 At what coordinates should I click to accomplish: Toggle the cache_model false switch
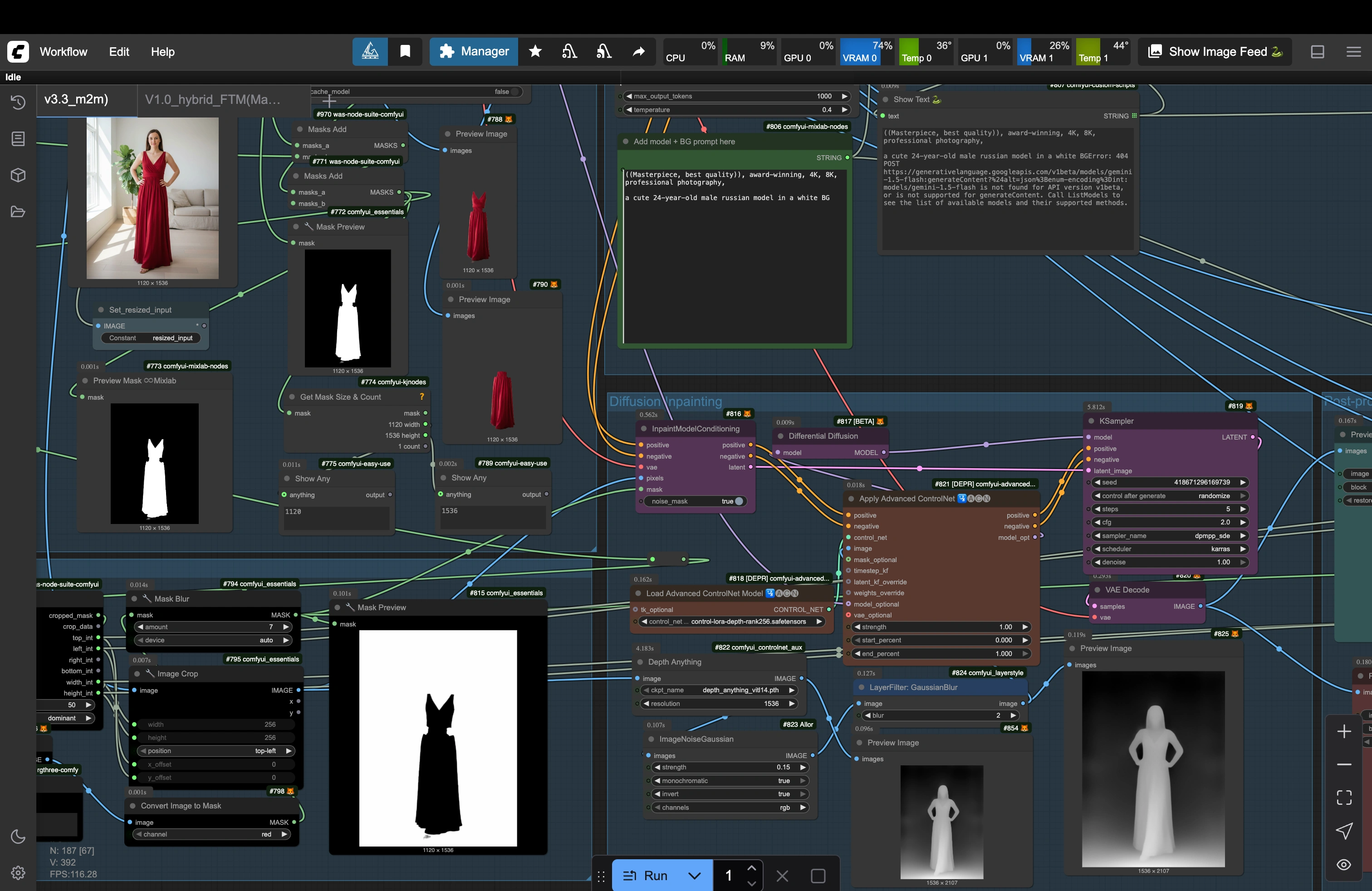pyautogui.click(x=515, y=92)
